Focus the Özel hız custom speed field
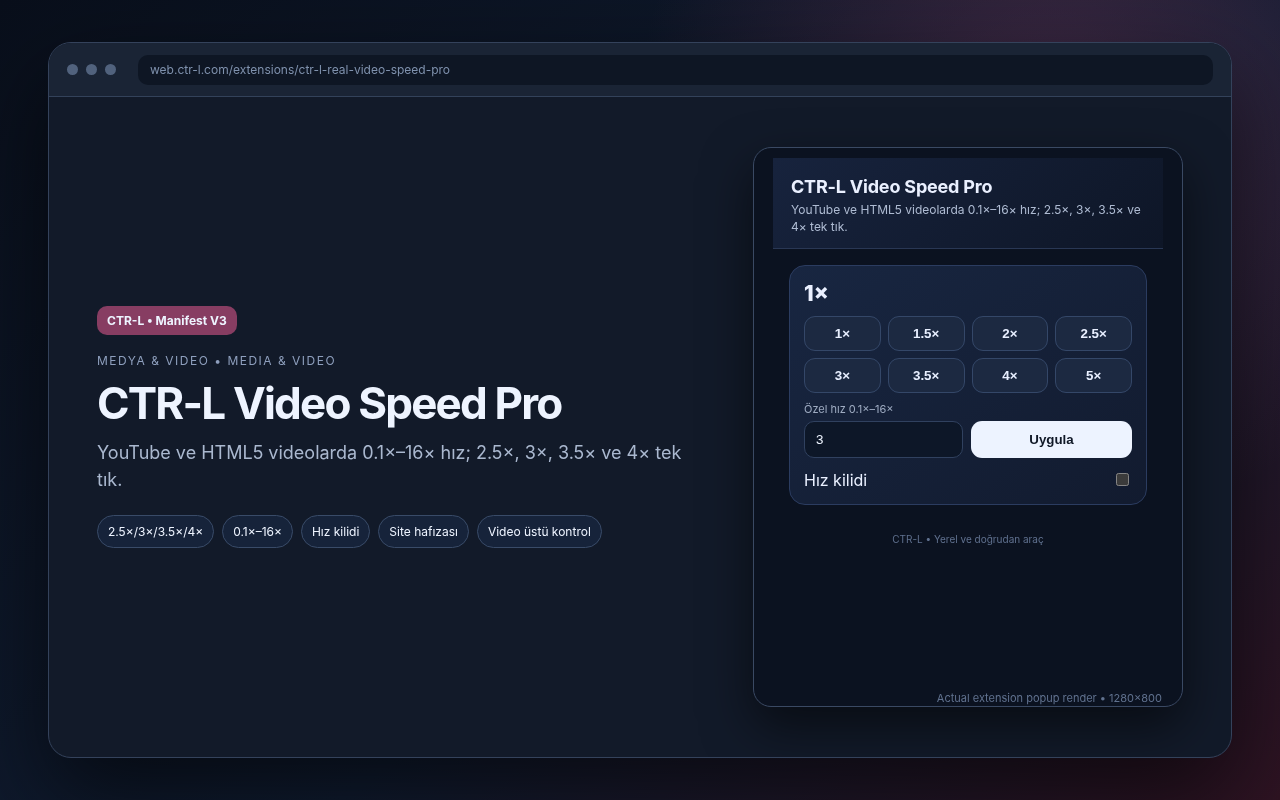The width and height of the screenshot is (1280, 800). 883,440
